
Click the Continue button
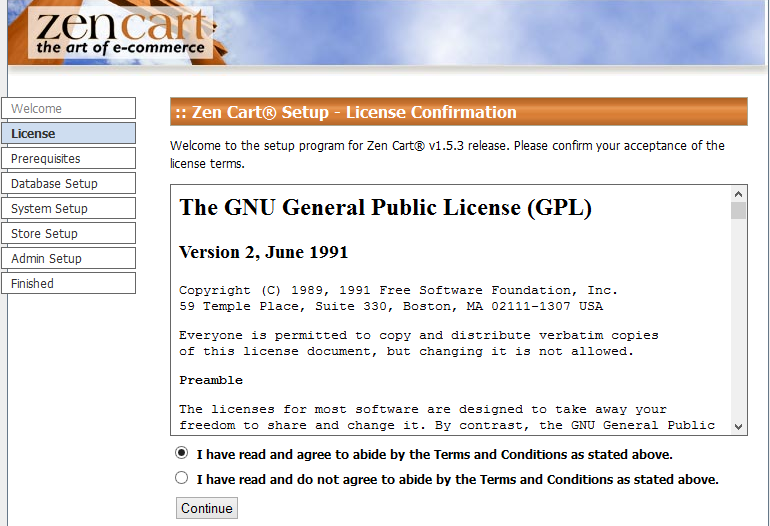(x=207, y=508)
